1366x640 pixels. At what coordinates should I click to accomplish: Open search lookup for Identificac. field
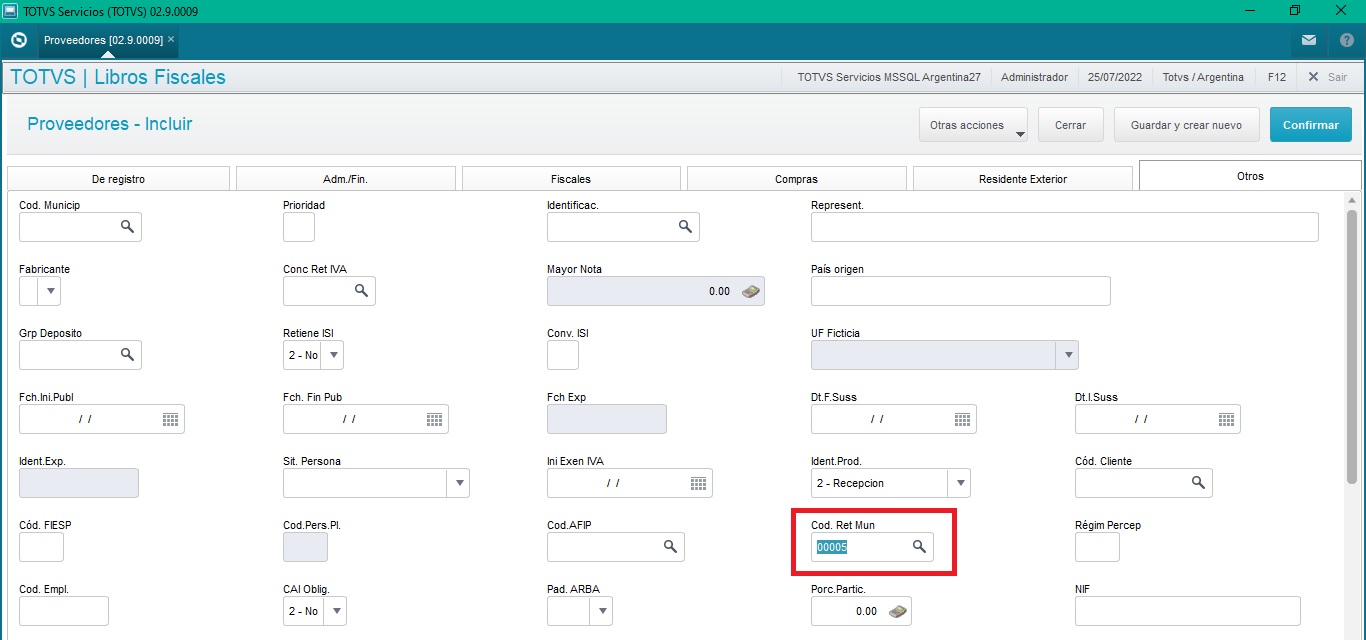pyautogui.click(x=685, y=227)
